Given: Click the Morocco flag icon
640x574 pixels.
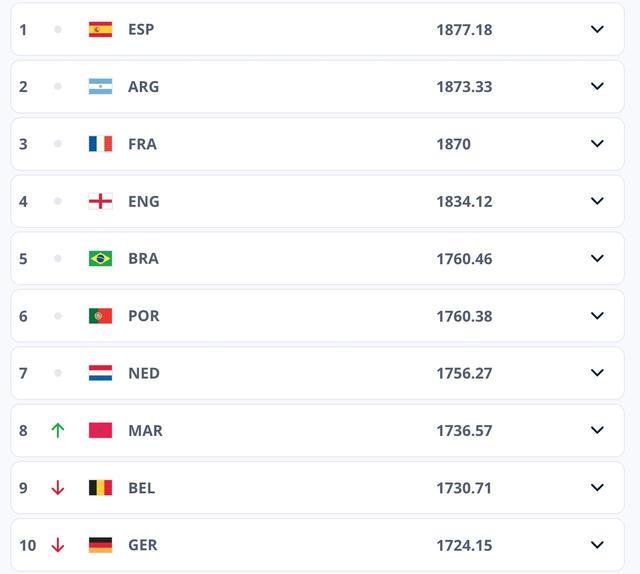Looking at the screenshot, I should pyautogui.click(x=100, y=430).
